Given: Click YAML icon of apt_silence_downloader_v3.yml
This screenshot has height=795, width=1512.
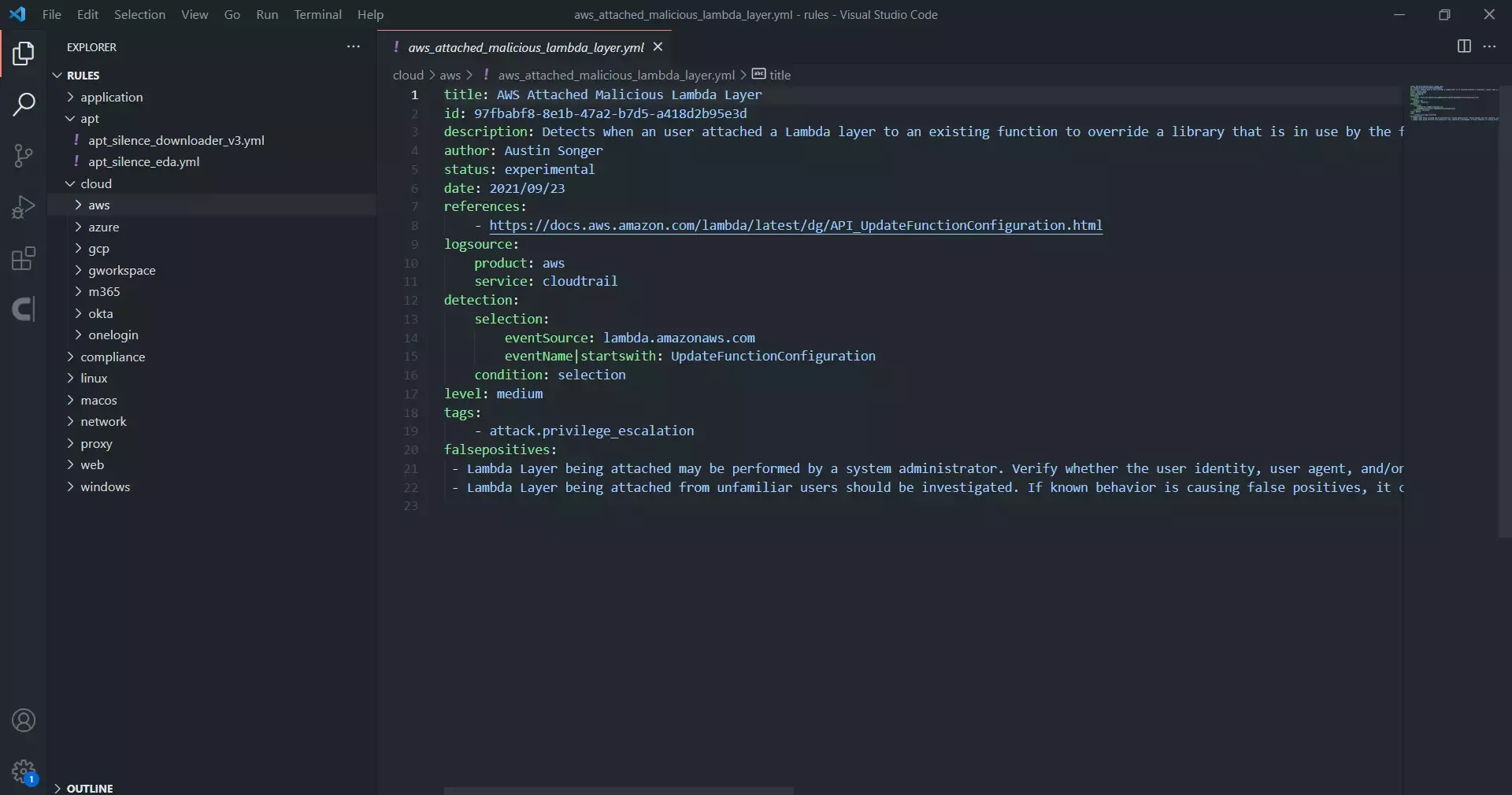Looking at the screenshot, I should tap(76, 140).
